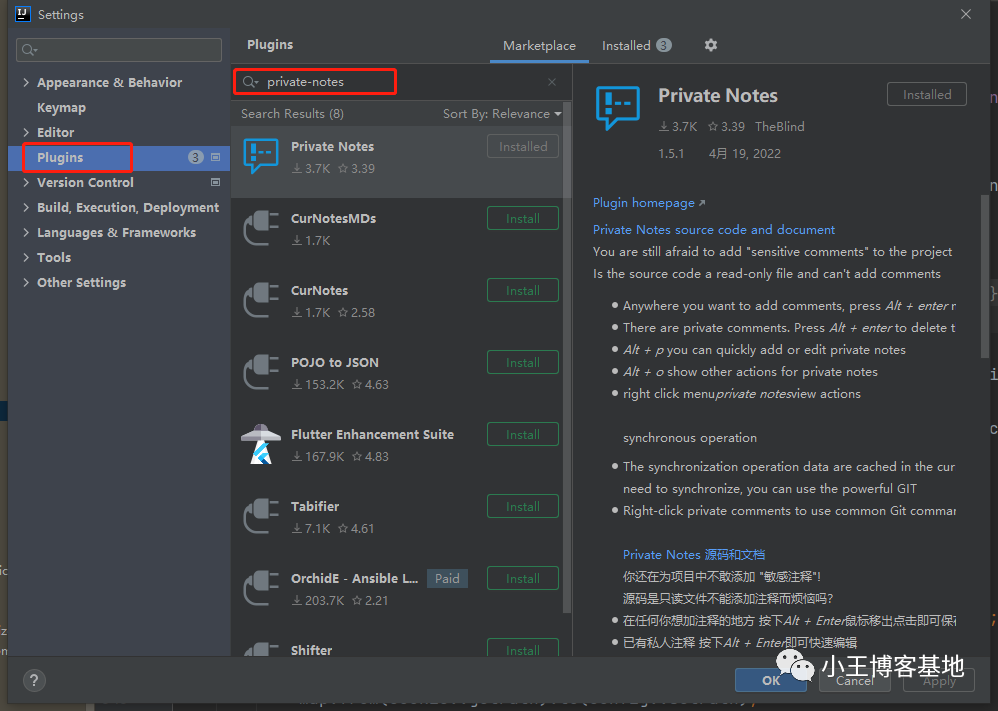Select Keymap in the settings tree
The image size is (998, 711).
[61, 108]
